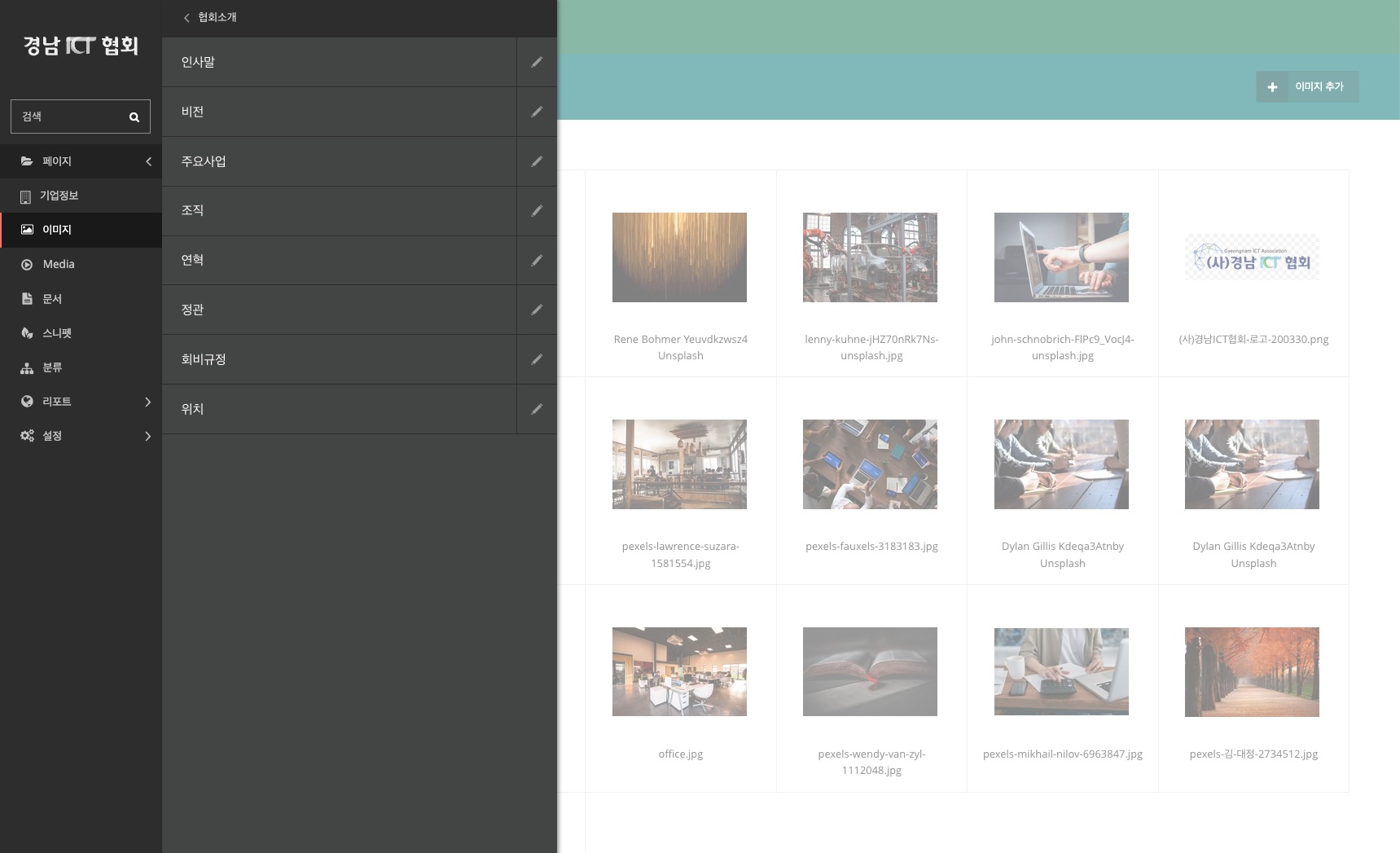1400x853 pixels.
Task: Click the pexels-fauxels-3183183.jpg filename
Action: click(871, 547)
